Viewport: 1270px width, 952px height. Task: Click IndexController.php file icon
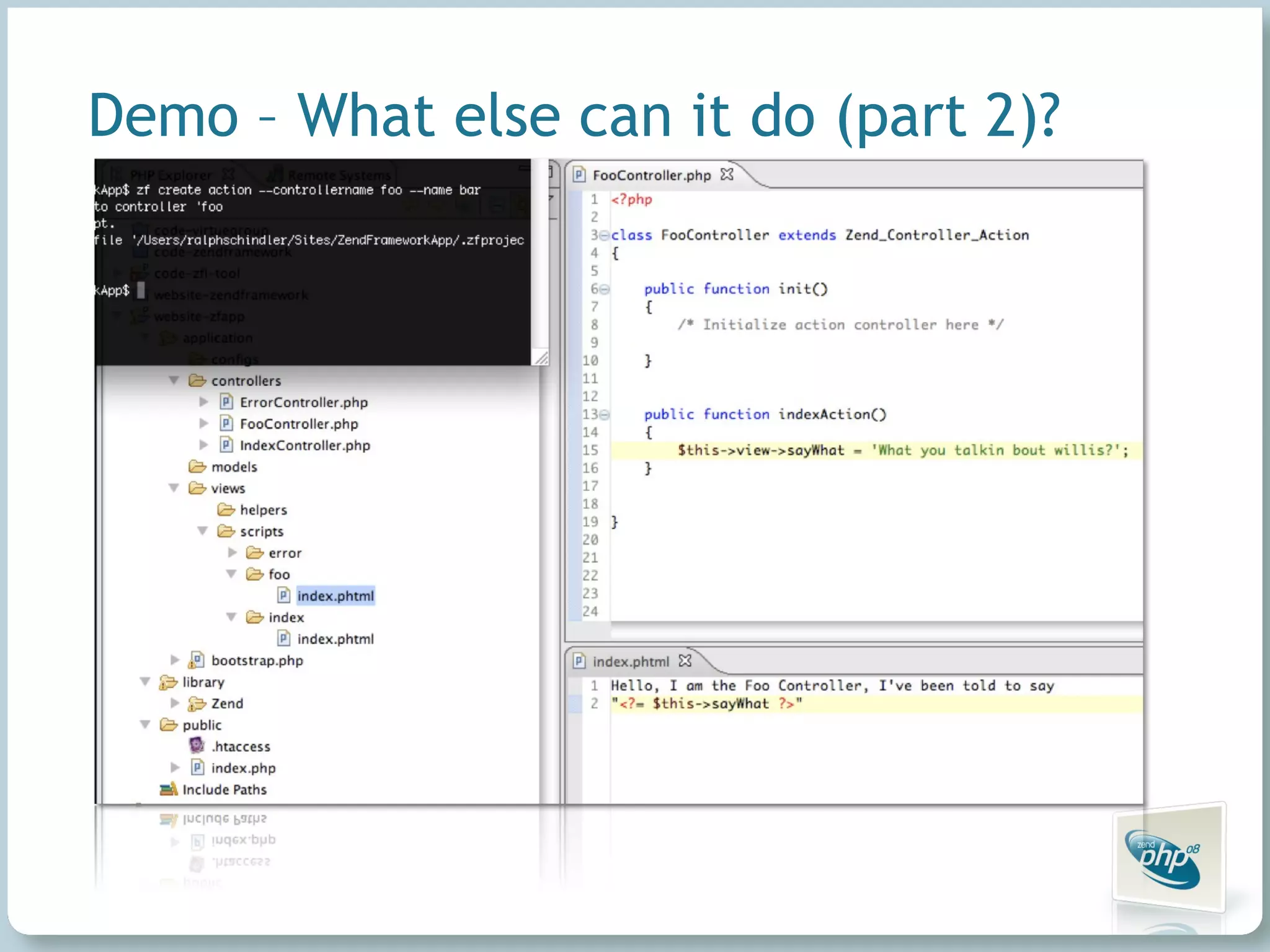(x=226, y=445)
